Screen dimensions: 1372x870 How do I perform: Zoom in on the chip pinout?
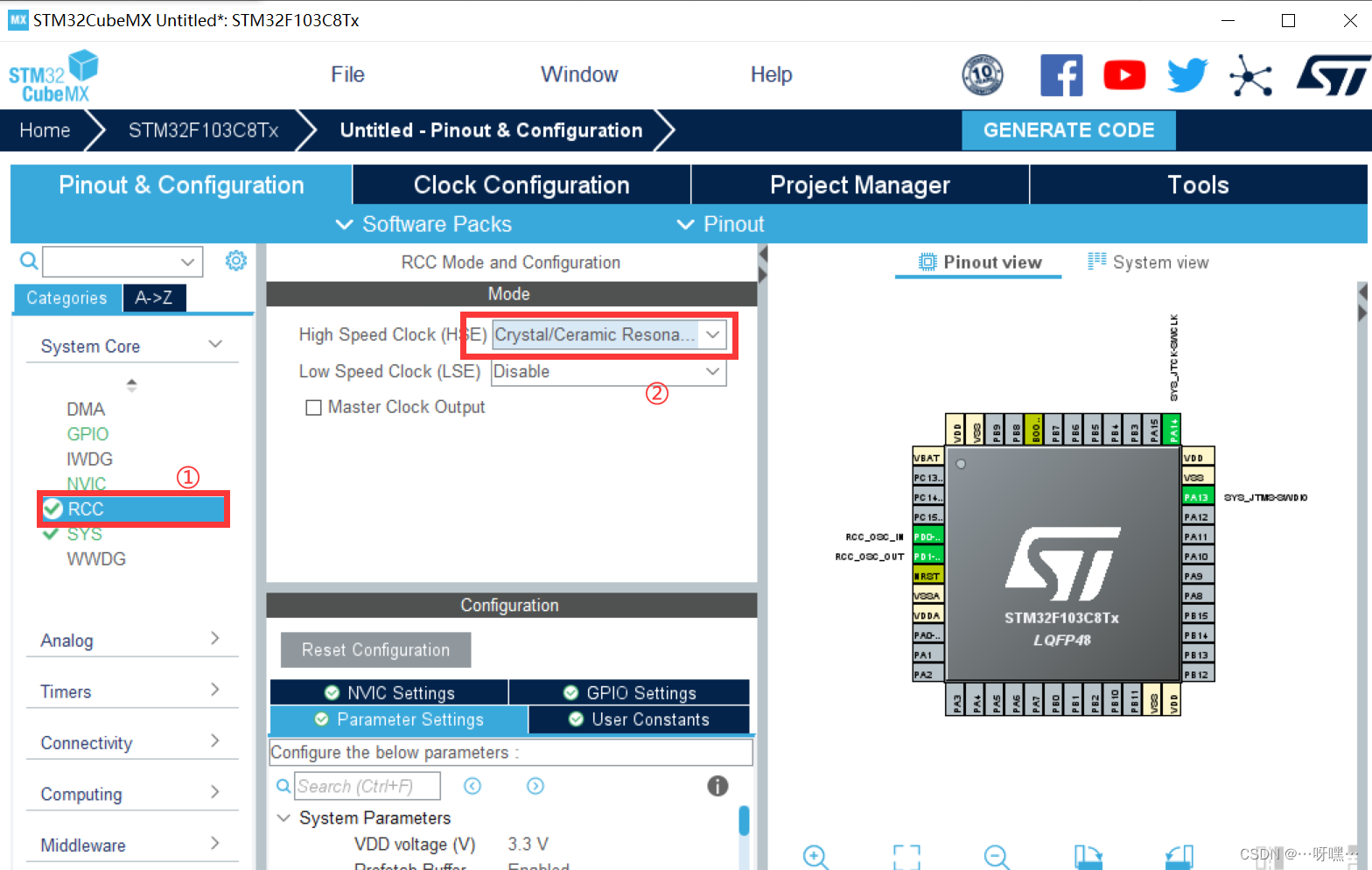coord(815,857)
